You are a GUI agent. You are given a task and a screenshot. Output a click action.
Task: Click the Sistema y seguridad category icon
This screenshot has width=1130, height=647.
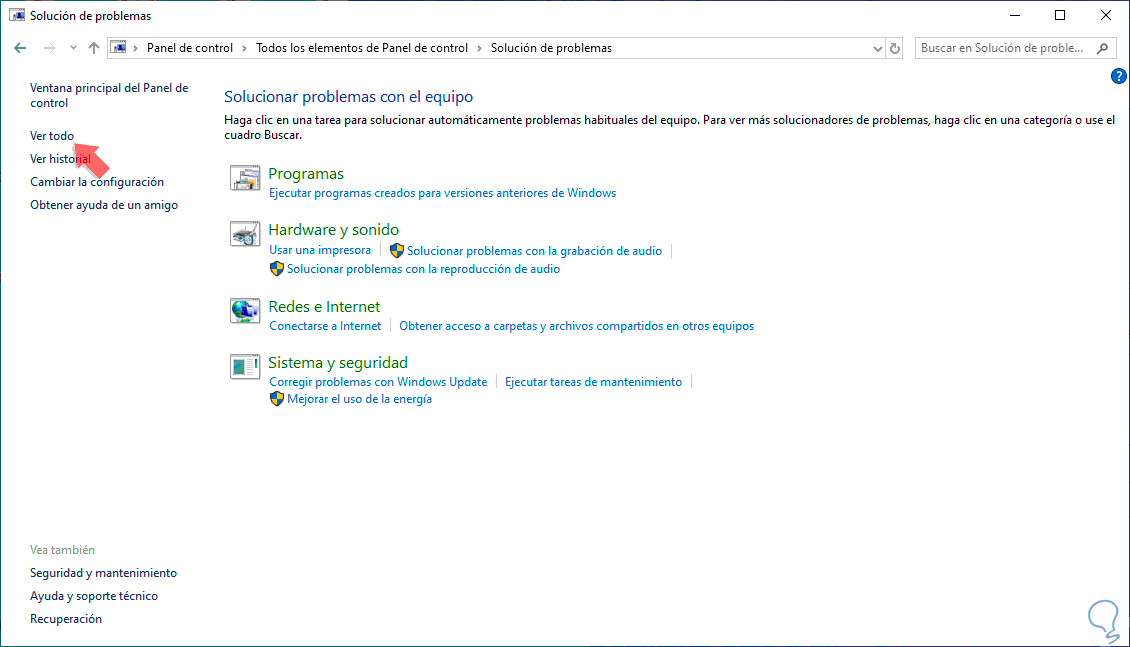coord(245,366)
